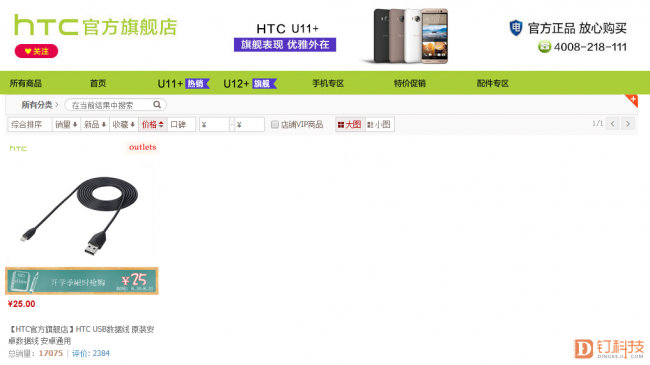This screenshot has height=365, width=650.
Task: Open 所有商品 in the green nav bar
Action: pos(25,83)
